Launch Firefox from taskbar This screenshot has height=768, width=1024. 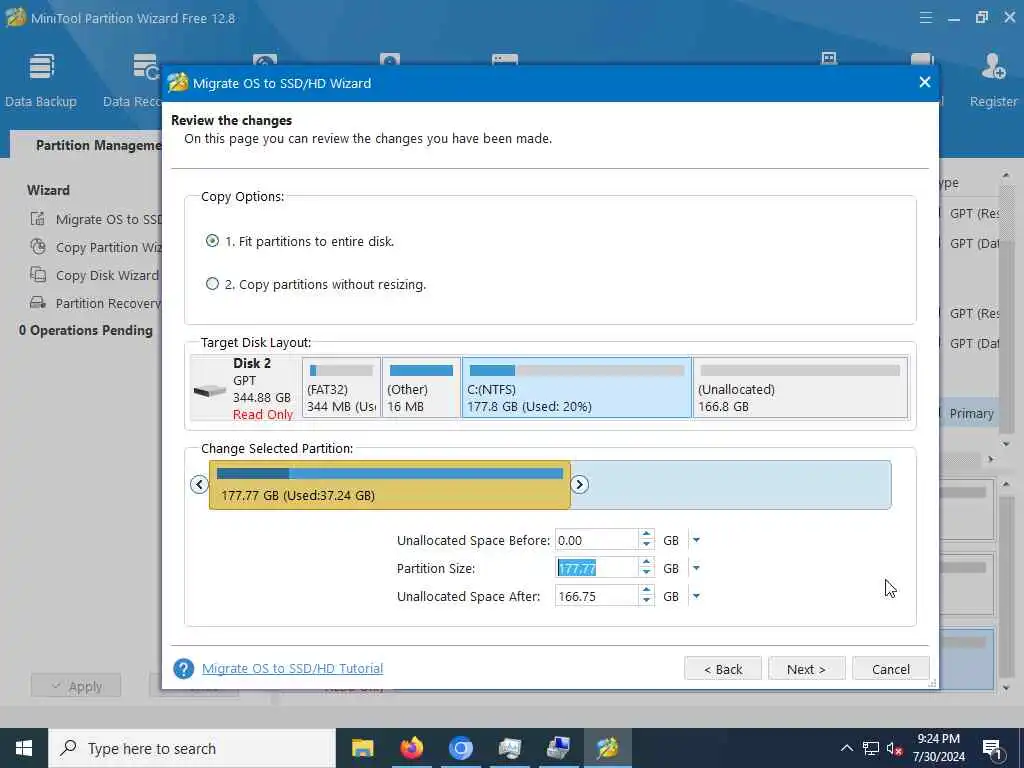click(411, 748)
